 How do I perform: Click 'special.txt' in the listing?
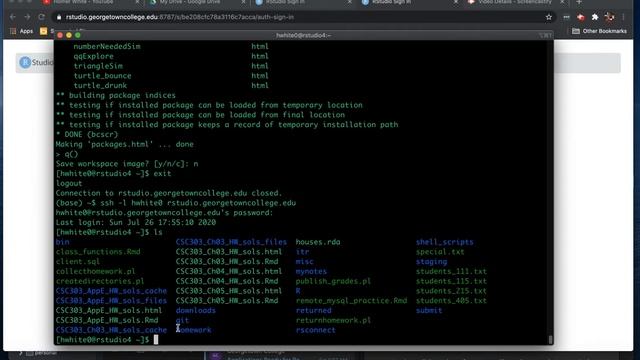tap(440, 252)
